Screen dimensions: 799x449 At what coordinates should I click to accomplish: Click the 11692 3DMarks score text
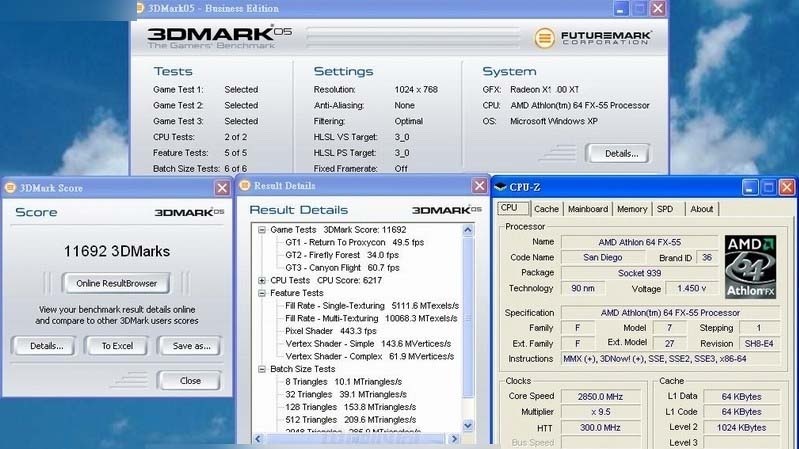(x=117, y=251)
